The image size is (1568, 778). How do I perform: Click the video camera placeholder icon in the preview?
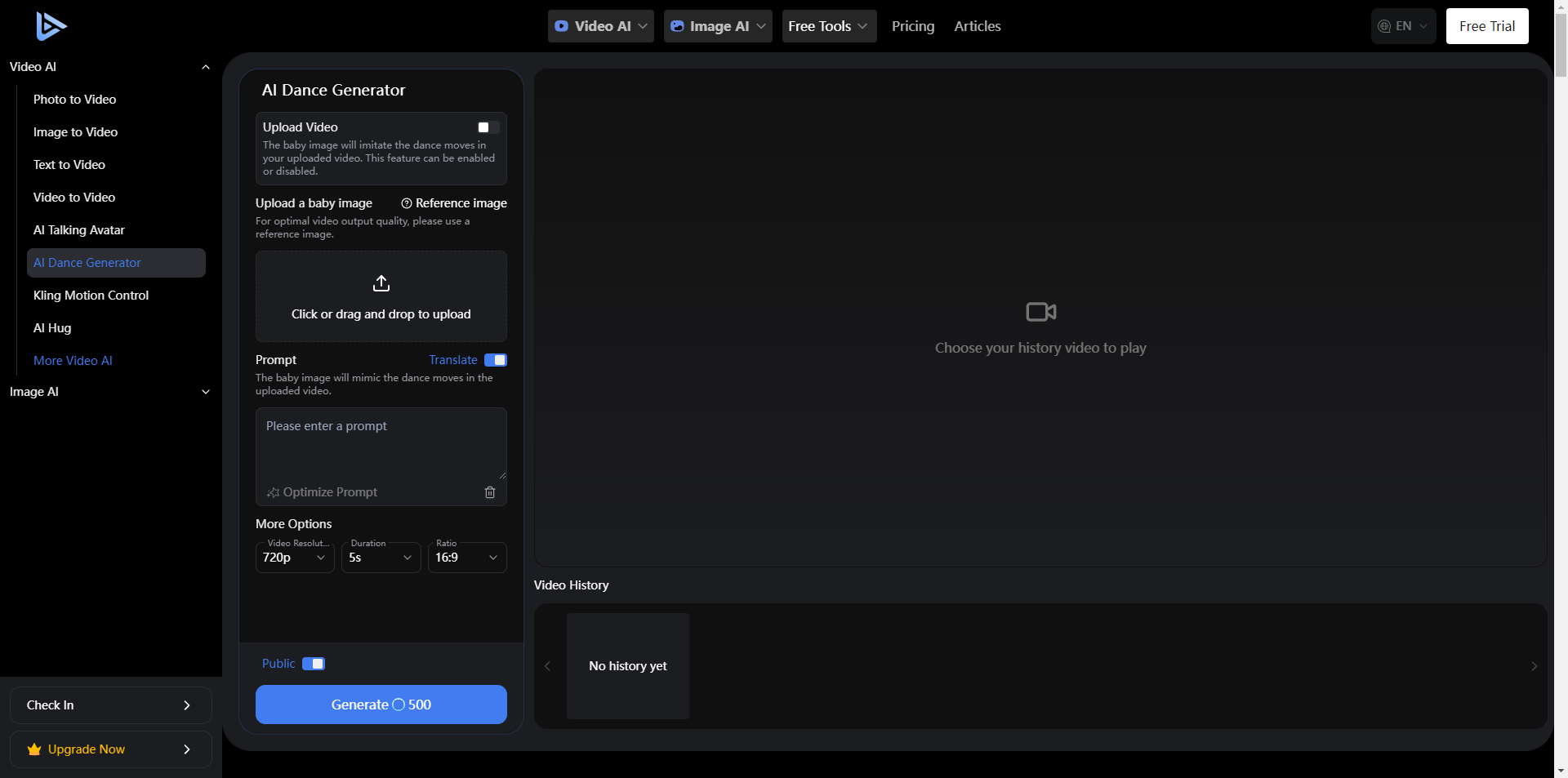1040,311
